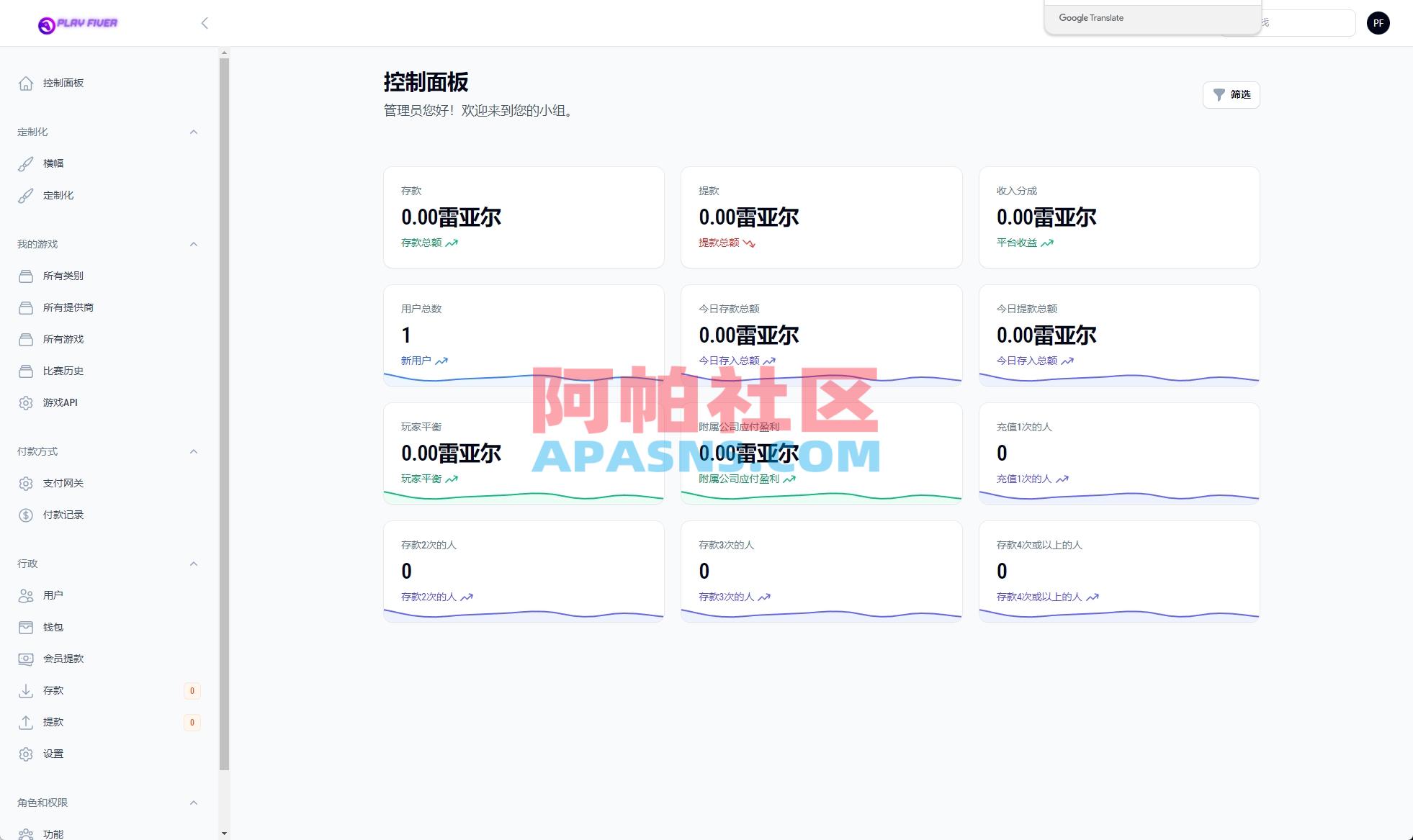Collapse the 行政 administration section
Image resolution: width=1413 pixels, height=840 pixels.
point(193,563)
